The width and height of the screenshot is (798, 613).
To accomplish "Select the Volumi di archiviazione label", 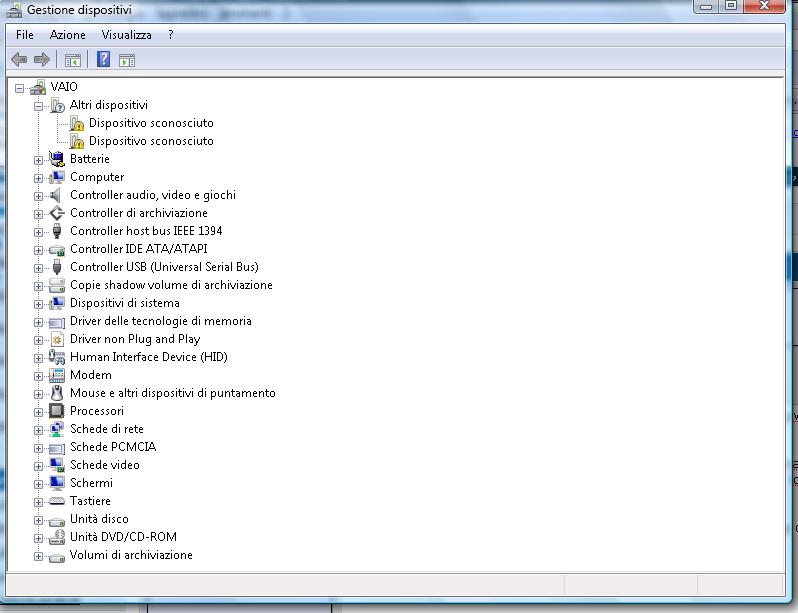I will (x=131, y=555).
